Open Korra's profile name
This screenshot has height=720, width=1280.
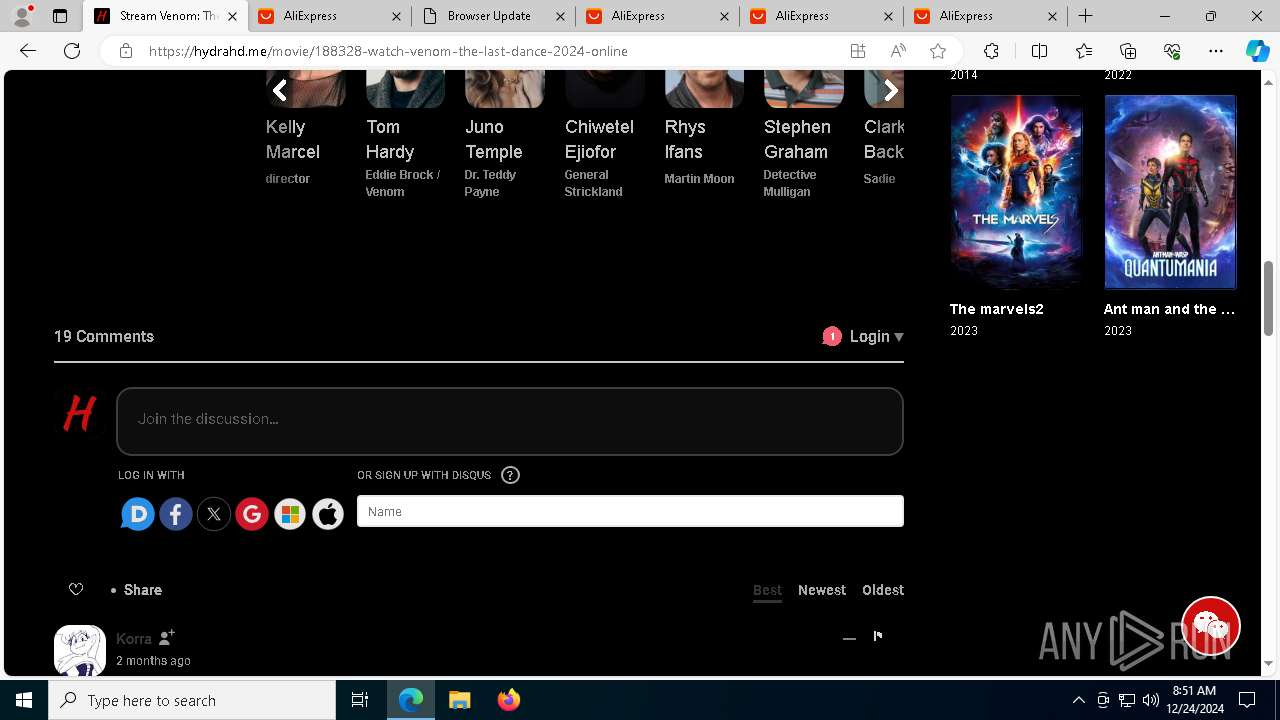(134, 638)
